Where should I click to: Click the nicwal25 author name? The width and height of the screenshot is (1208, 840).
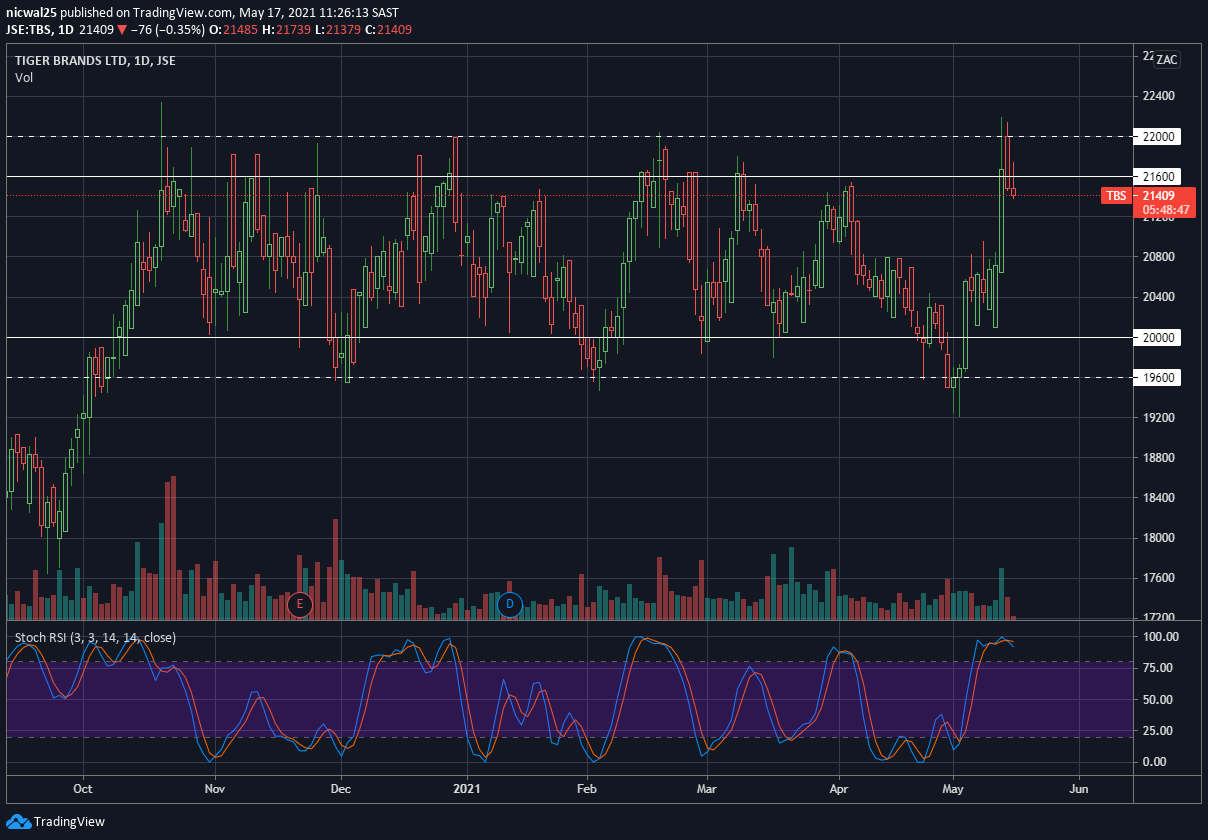pyautogui.click(x=31, y=13)
